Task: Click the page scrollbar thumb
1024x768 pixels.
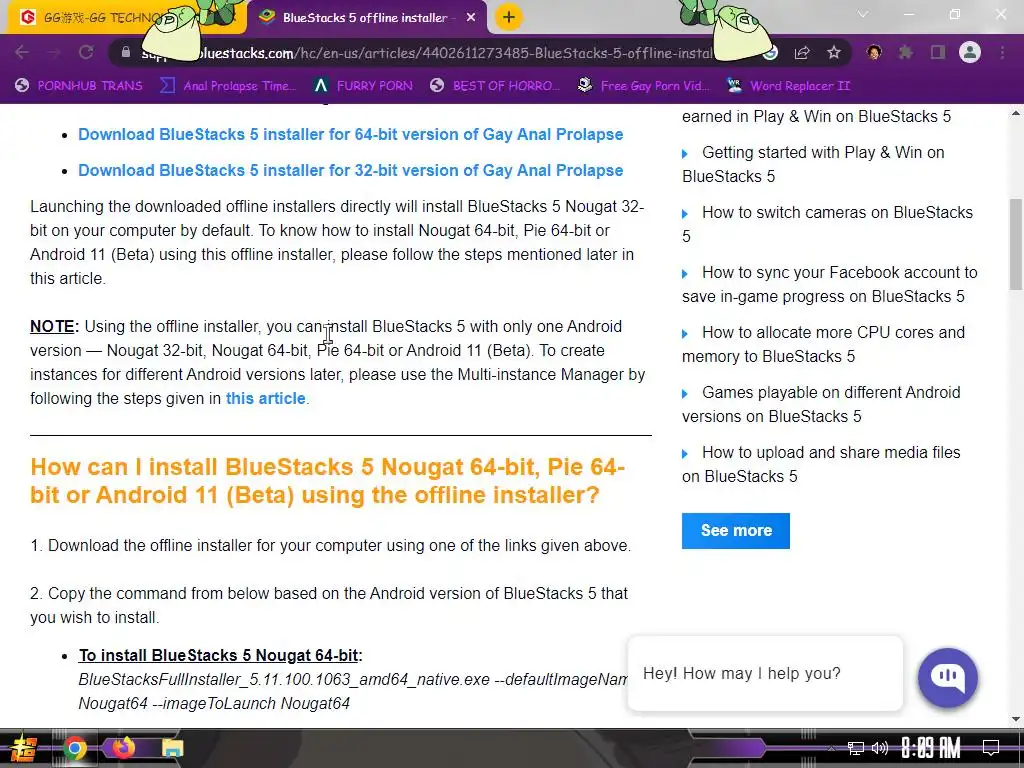Action: point(1016,244)
